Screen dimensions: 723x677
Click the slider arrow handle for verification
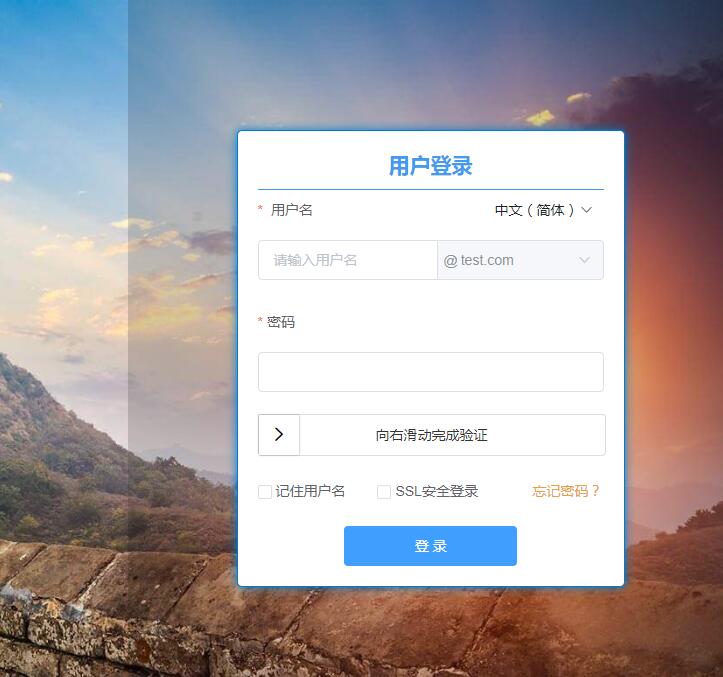coord(279,434)
